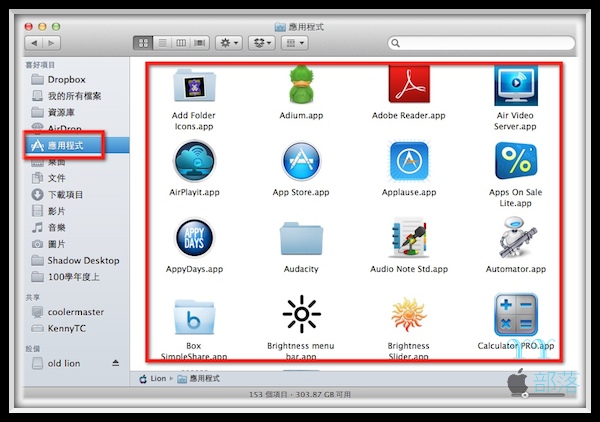Select 應用程式 in the sidebar
This screenshot has width=600, height=422.
tap(77, 145)
